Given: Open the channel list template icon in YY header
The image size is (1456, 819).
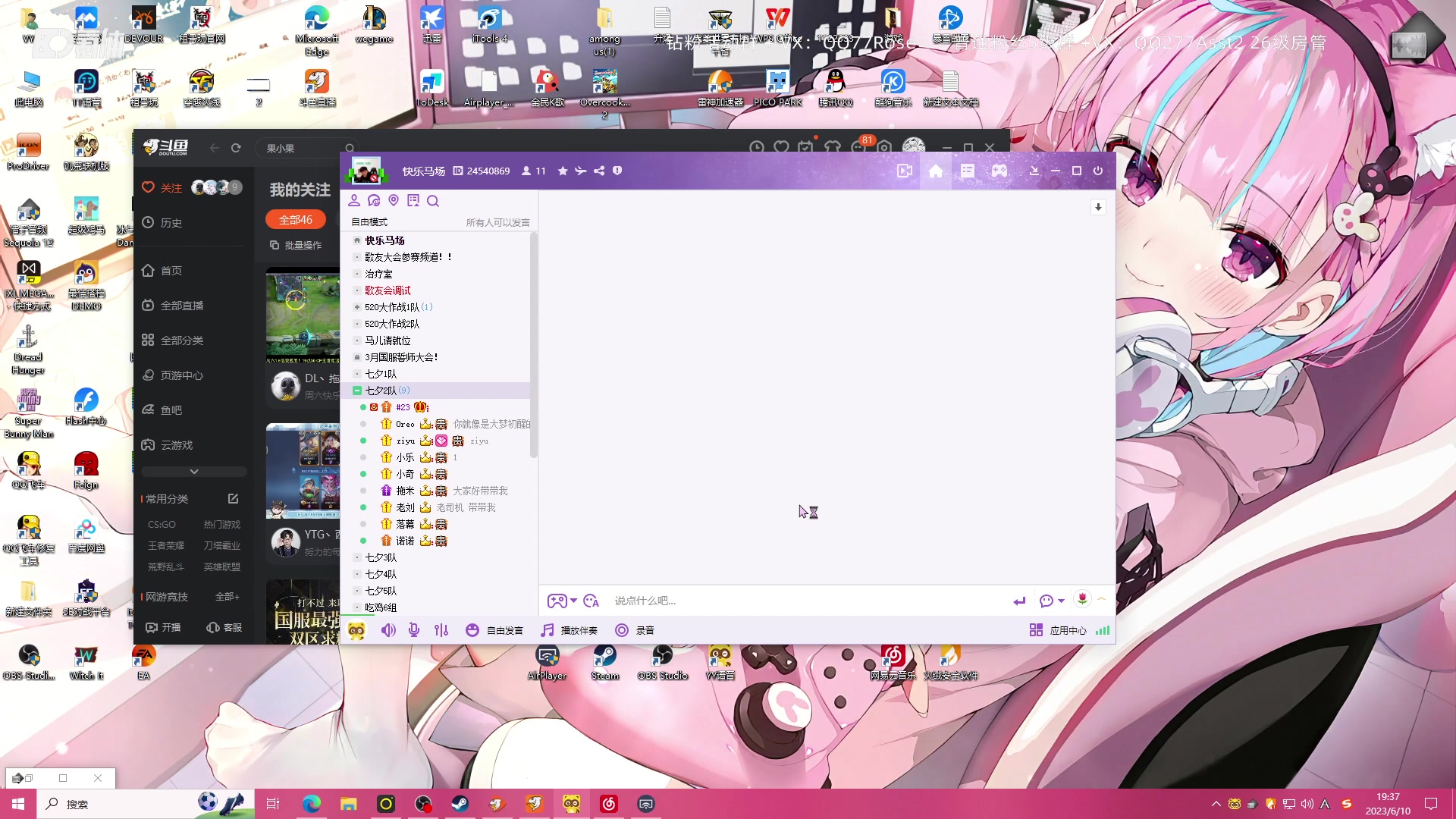Looking at the screenshot, I should point(968,171).
